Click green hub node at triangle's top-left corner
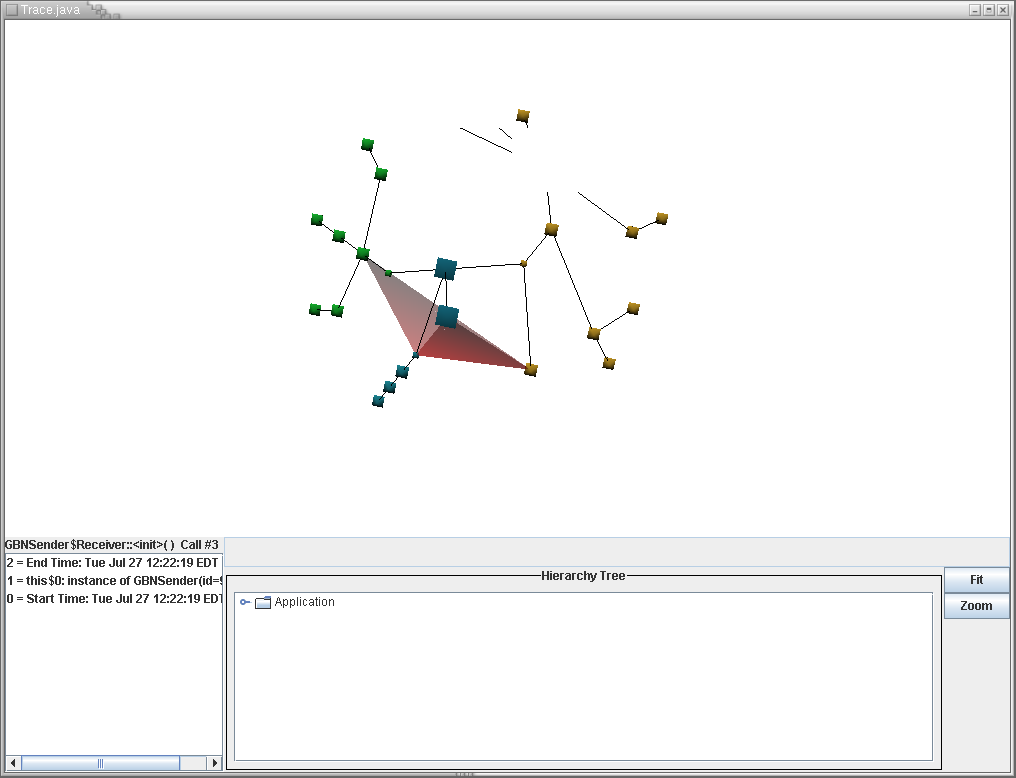This screenshot has width=1016, height=778. click(363, 254)
